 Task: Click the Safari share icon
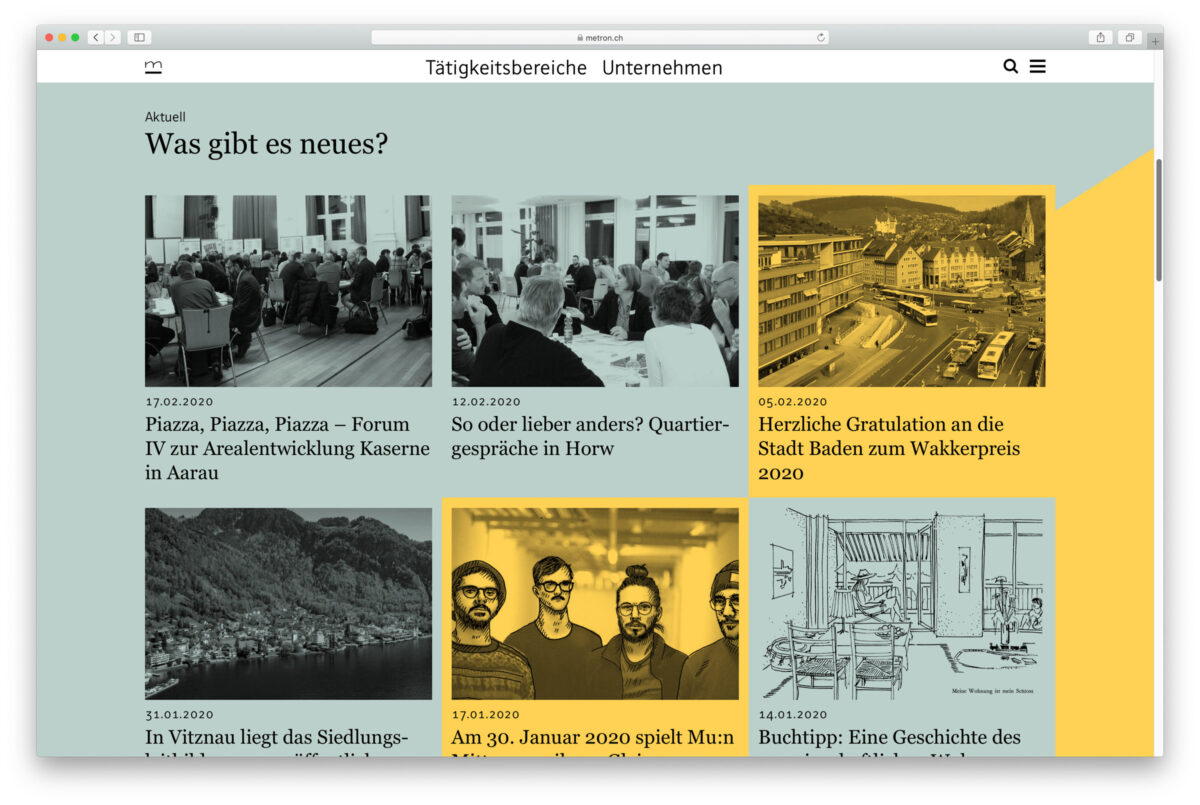1100,38
